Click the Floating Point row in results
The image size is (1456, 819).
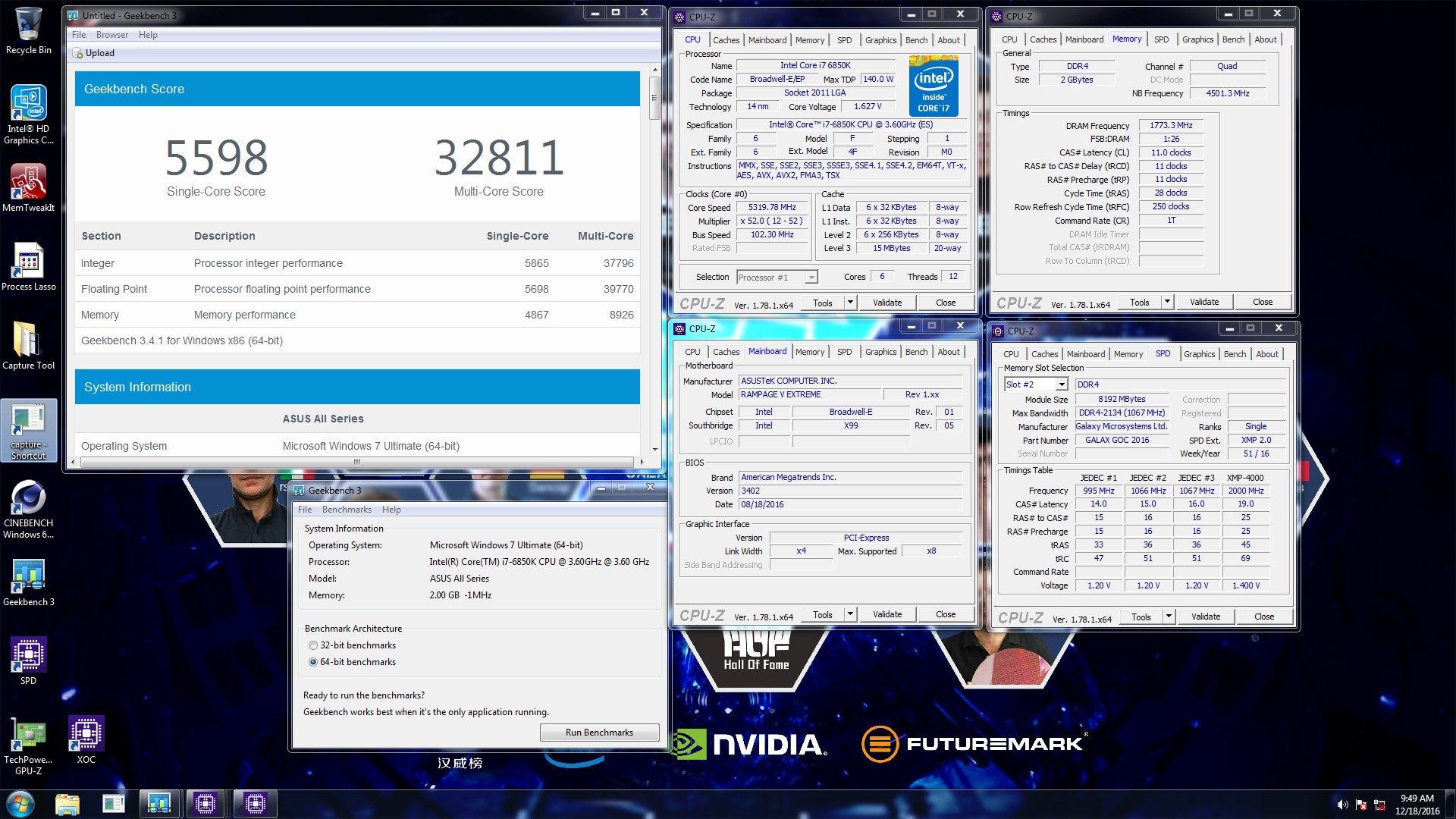click(357, 289)
